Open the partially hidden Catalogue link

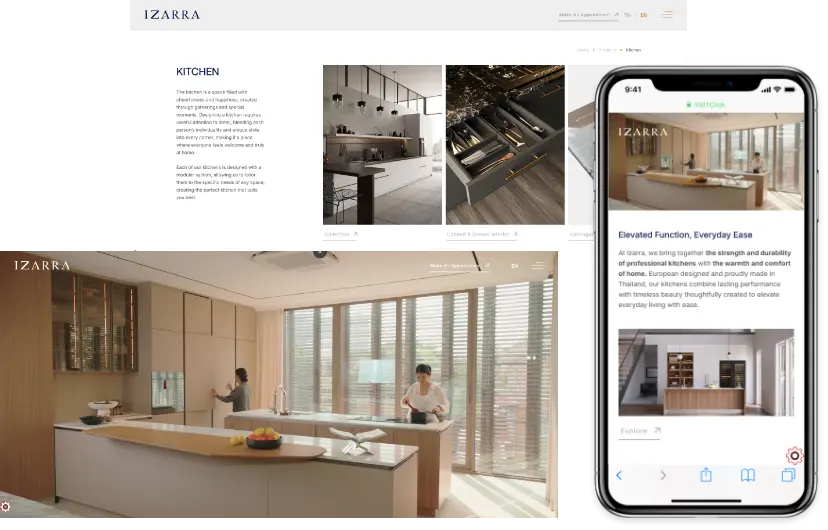coord(581,234)
